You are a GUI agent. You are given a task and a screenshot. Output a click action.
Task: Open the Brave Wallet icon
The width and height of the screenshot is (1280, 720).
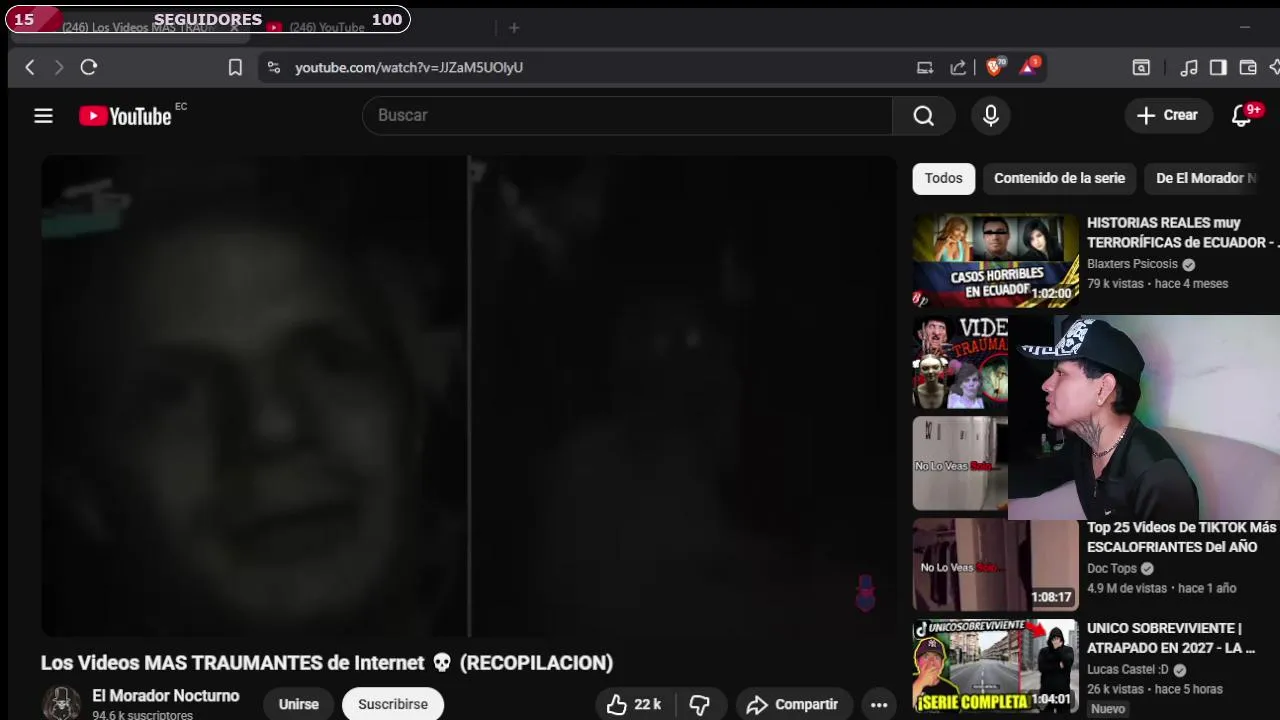click(1248, 67)
